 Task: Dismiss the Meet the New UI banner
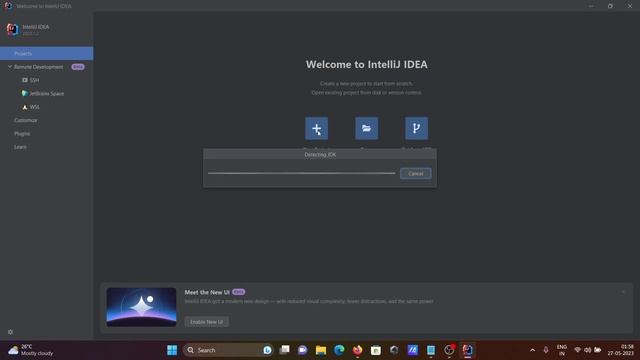coord(623,292)
